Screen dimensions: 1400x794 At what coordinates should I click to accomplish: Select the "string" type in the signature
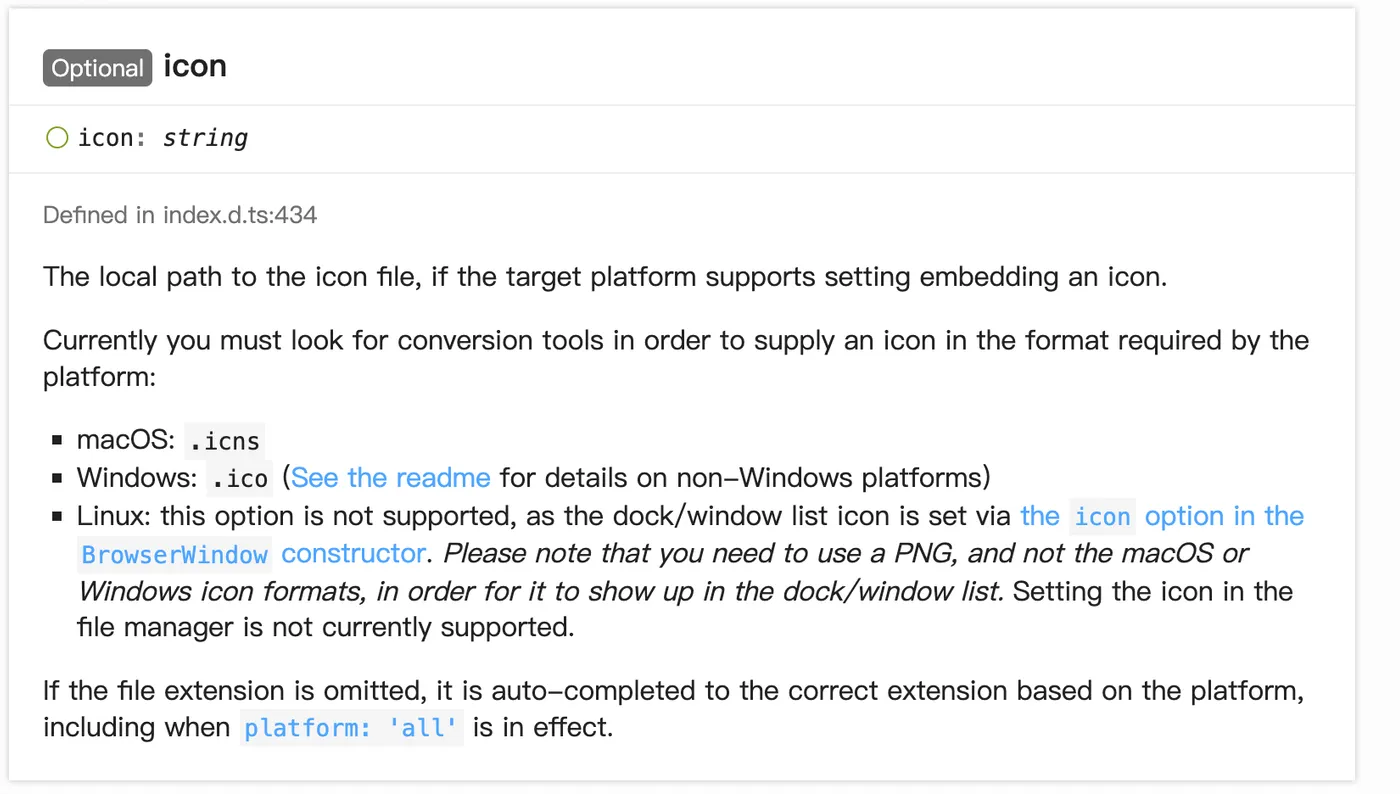(205, 137)
